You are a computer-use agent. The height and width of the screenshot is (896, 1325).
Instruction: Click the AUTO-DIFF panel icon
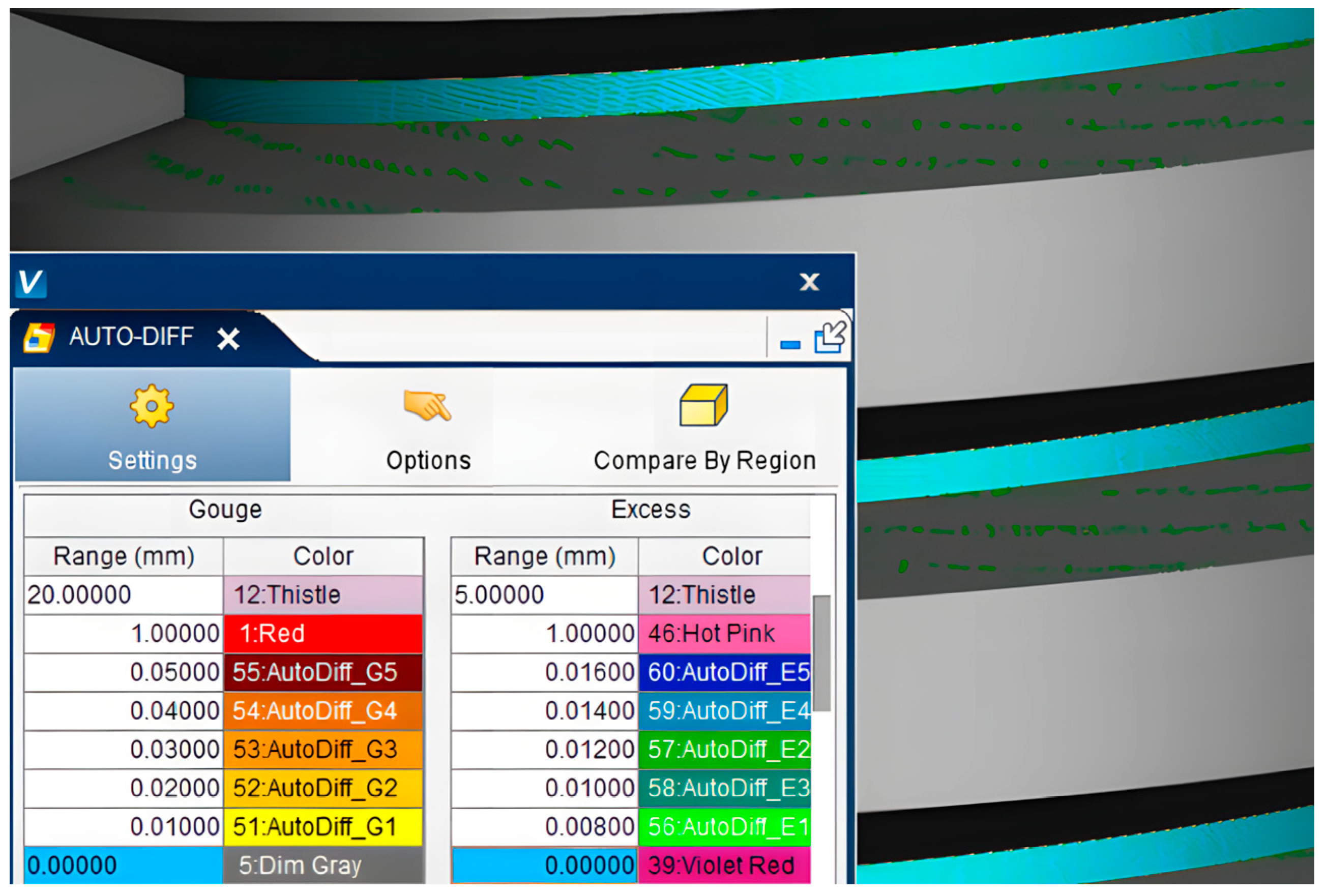[39, 338]
